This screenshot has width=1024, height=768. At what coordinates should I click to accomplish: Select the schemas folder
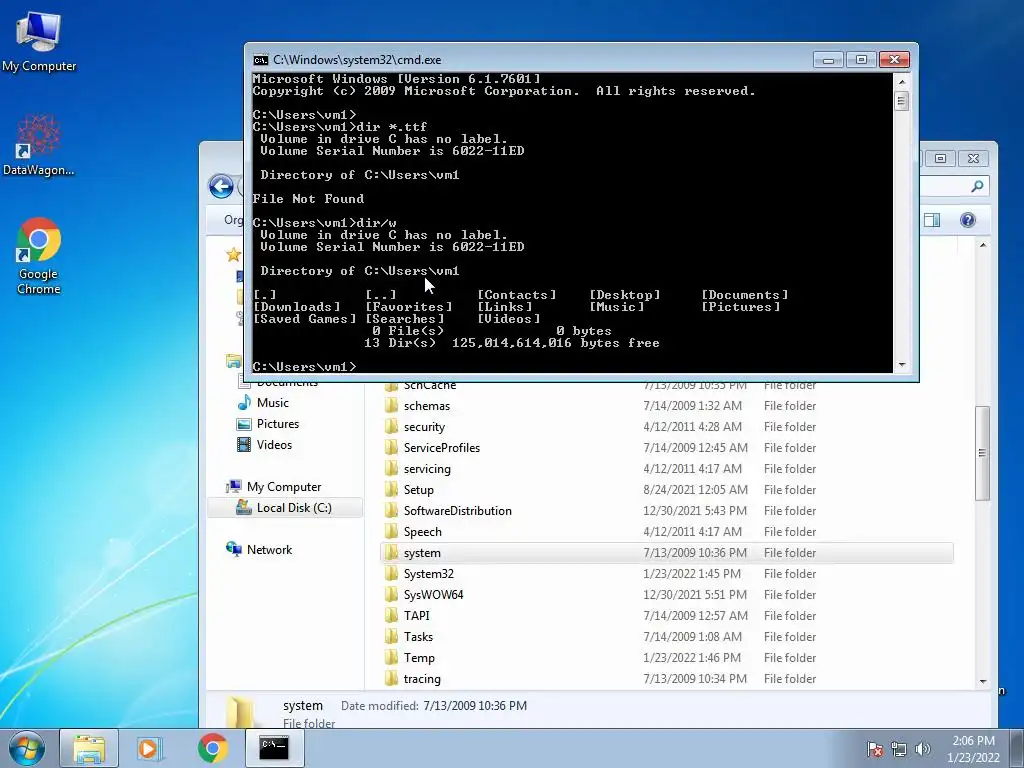[426, 406]
